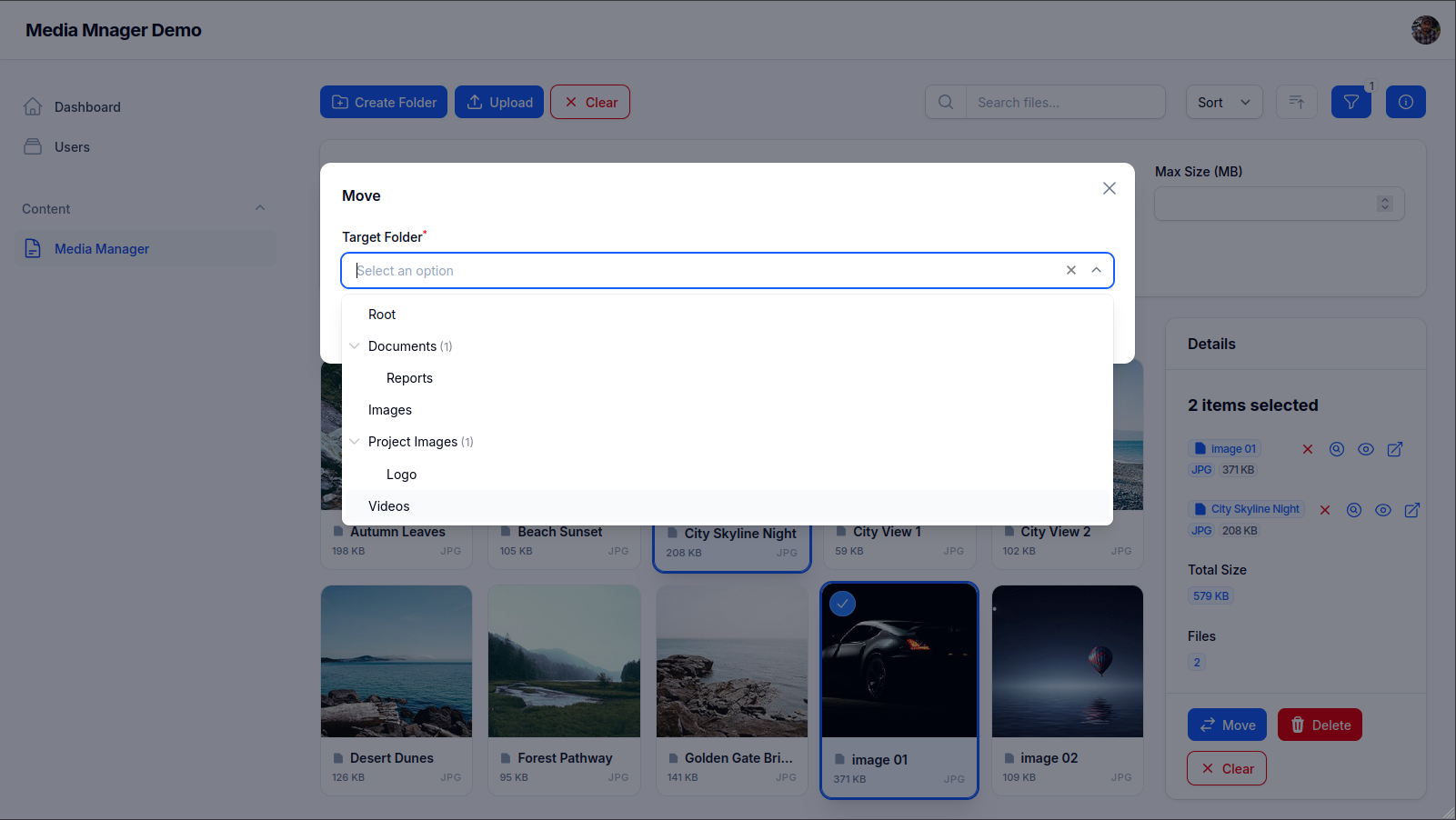Screen dimensions: 1456x820
Task: Clear the Target Folder select field
Action: (x=1070, y=270)
